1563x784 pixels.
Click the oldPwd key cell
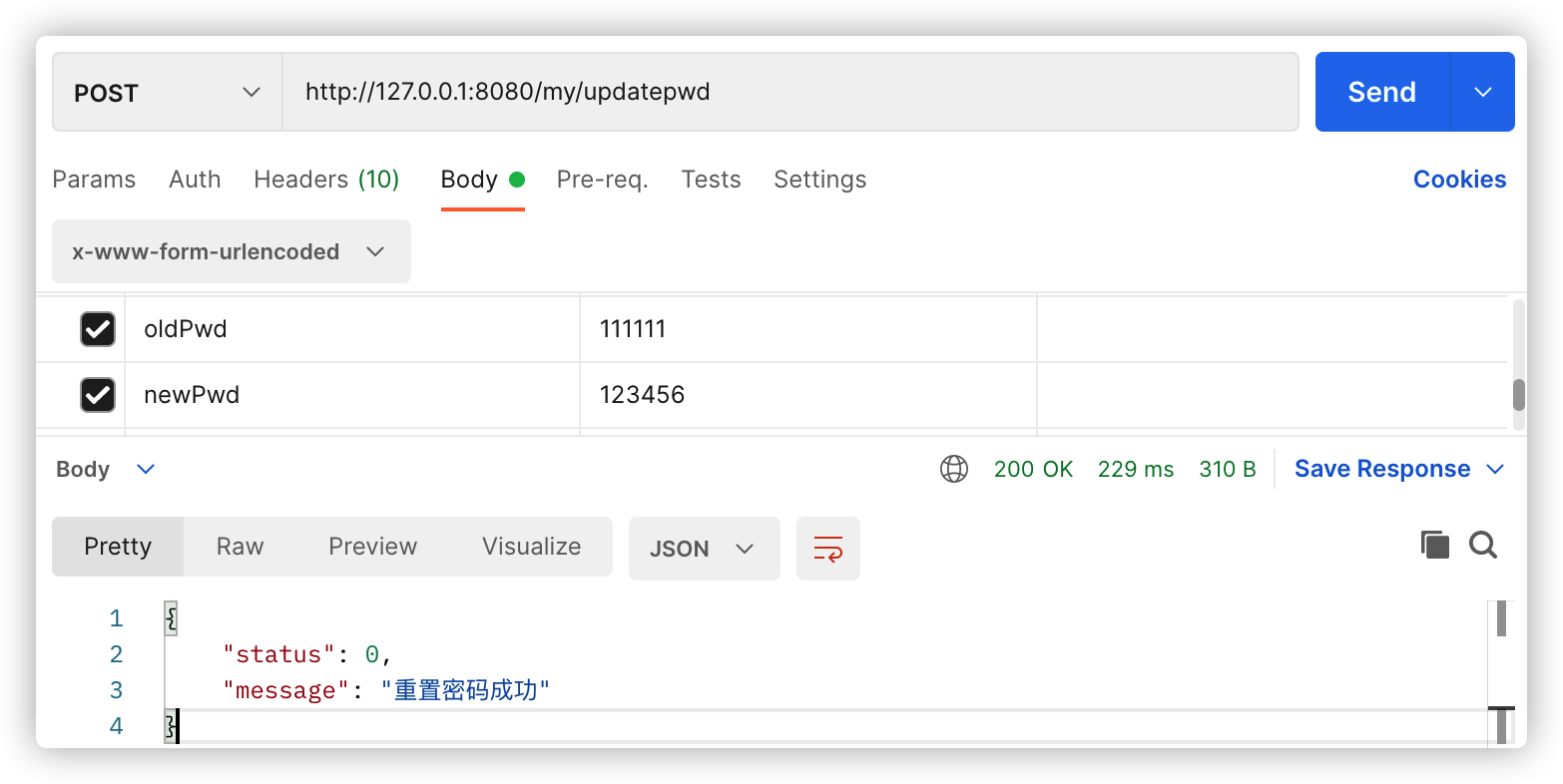pyautogui.click(x=352, y=328)
